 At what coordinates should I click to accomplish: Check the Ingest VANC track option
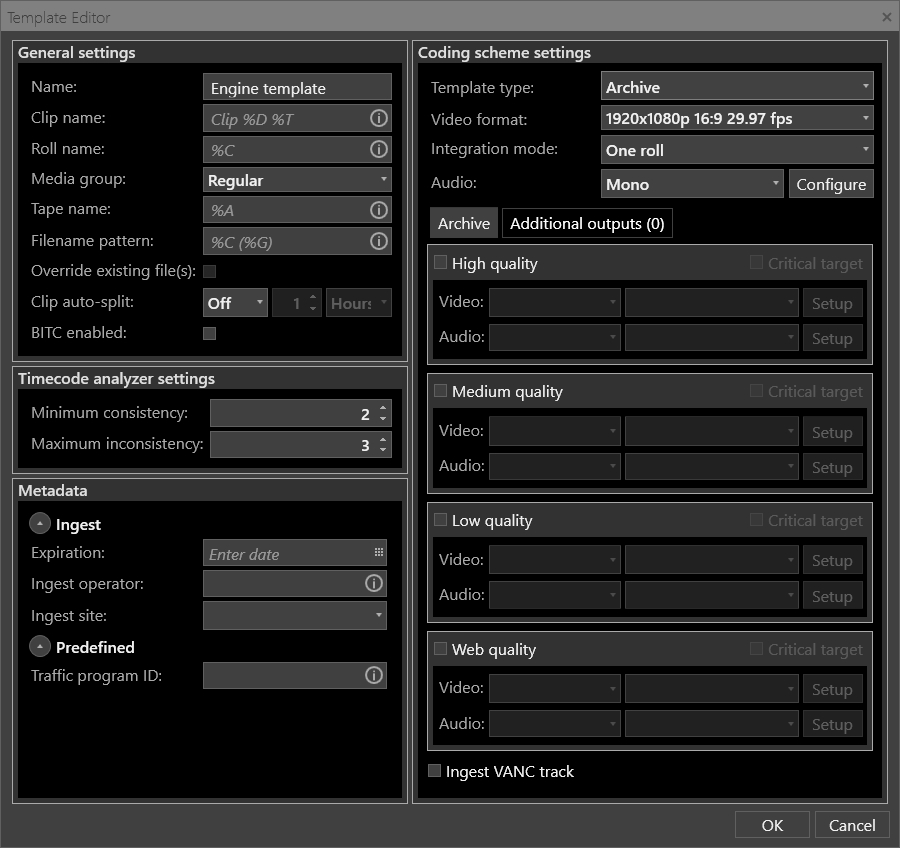click(435, 770)
